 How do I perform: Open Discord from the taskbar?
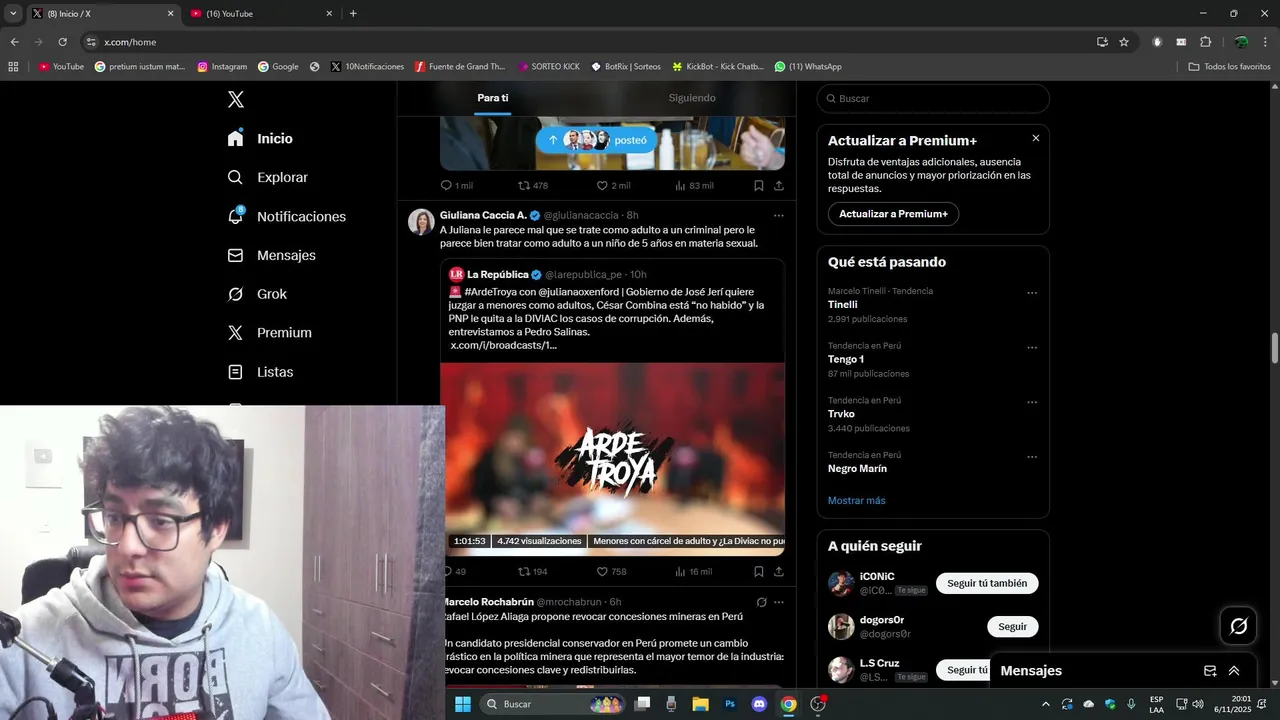click(759, 704)
